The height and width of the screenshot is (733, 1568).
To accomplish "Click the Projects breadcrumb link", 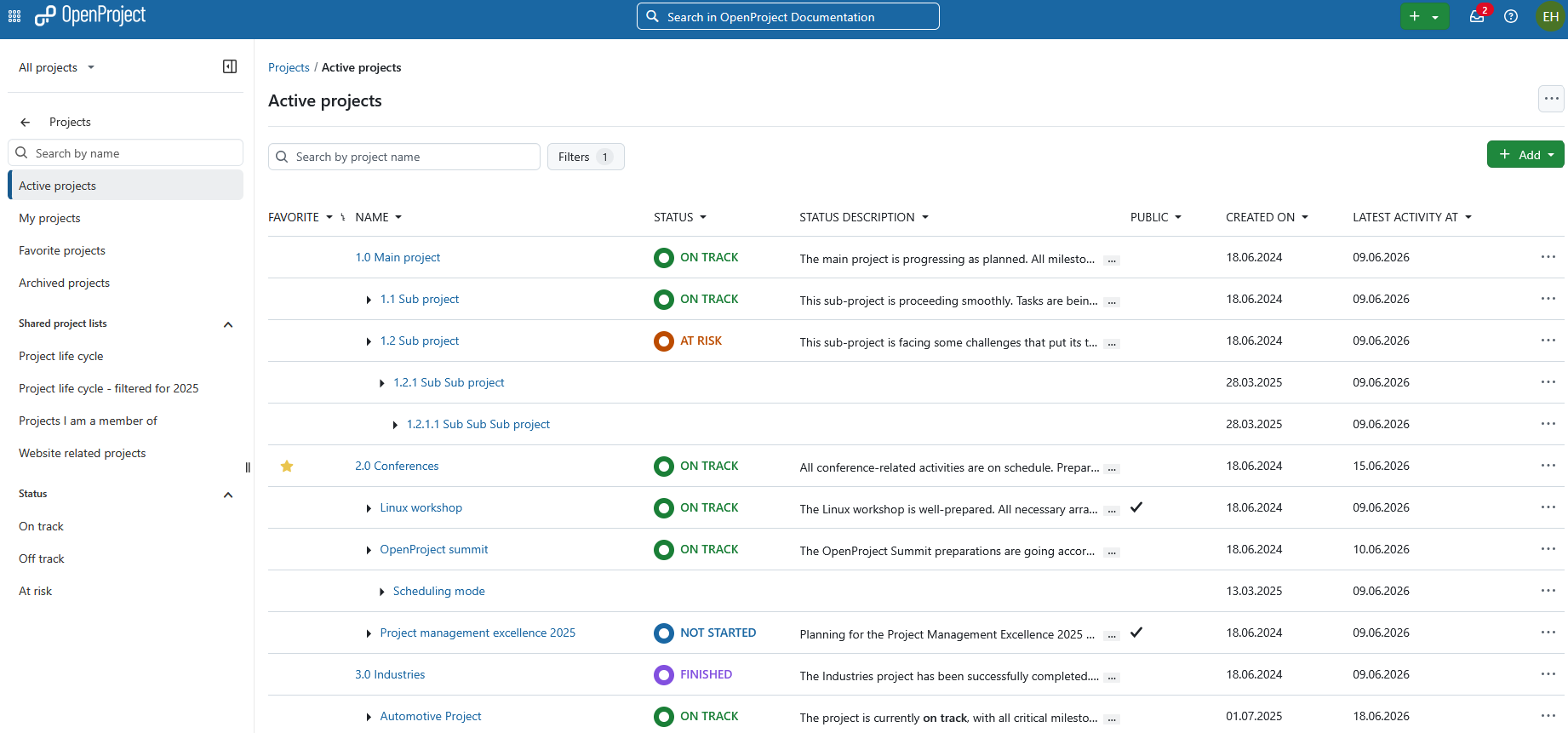I will (289, 67).
